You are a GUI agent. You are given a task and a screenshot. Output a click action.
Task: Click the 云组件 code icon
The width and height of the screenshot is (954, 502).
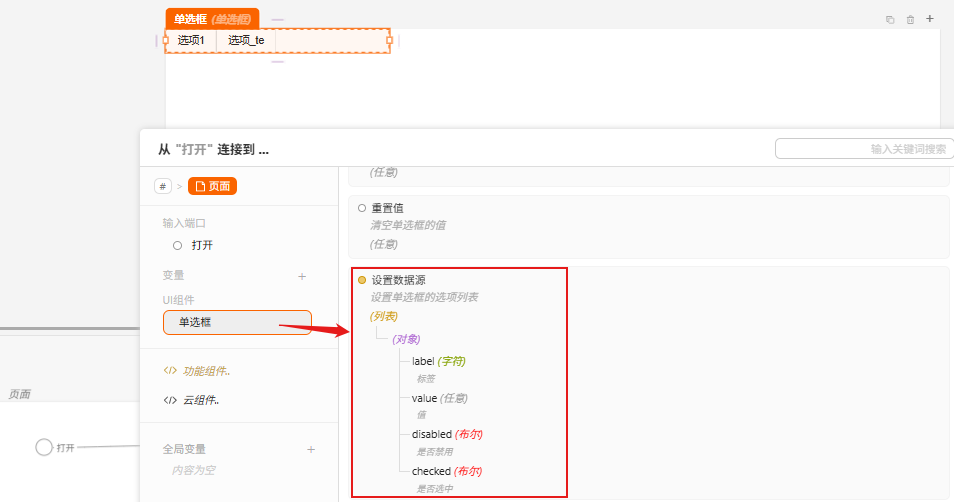[x=170, y=400]
